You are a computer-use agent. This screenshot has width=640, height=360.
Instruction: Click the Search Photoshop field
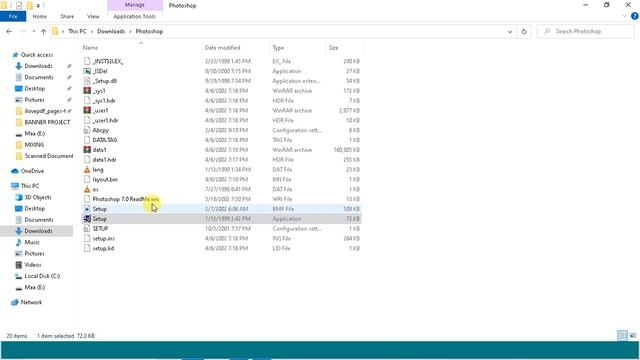[586, 31]
